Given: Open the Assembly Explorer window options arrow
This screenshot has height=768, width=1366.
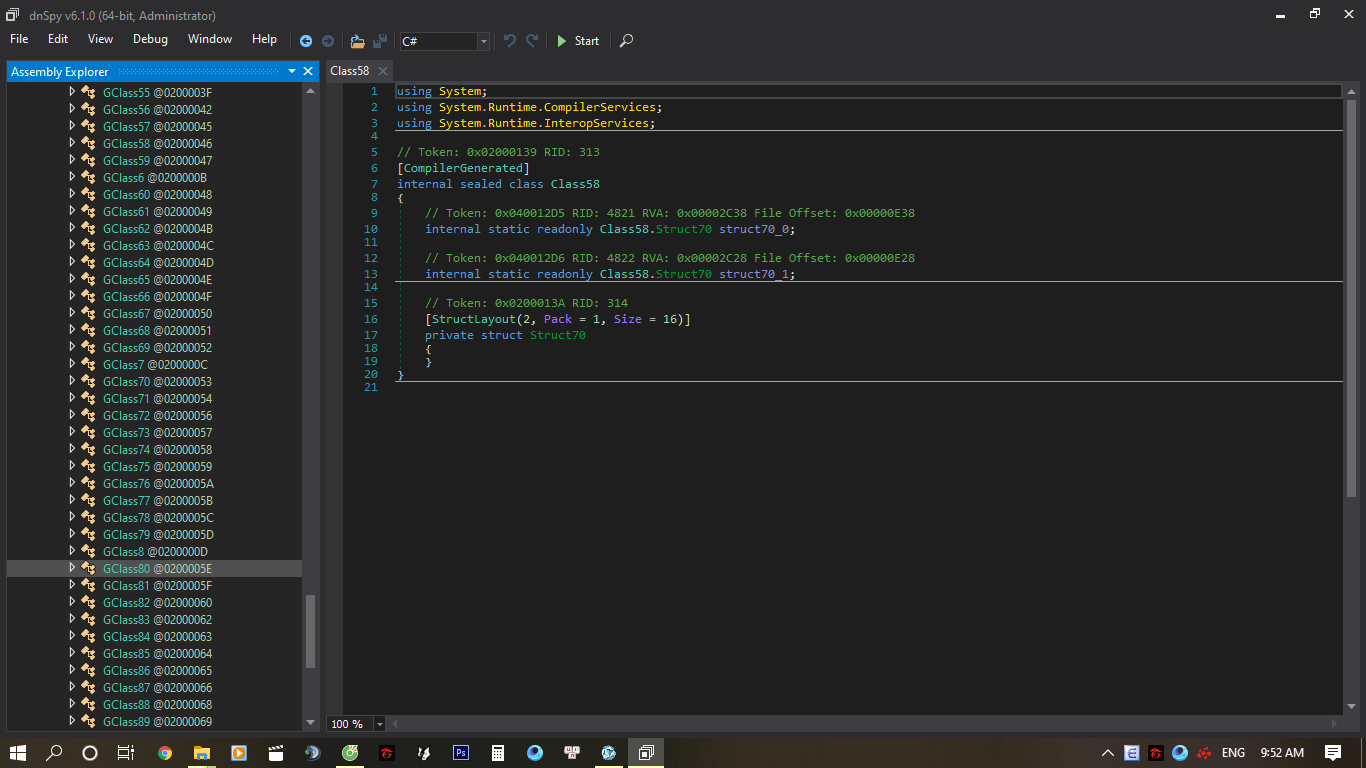Looking at the screenshot, I should tap(292, 71).
